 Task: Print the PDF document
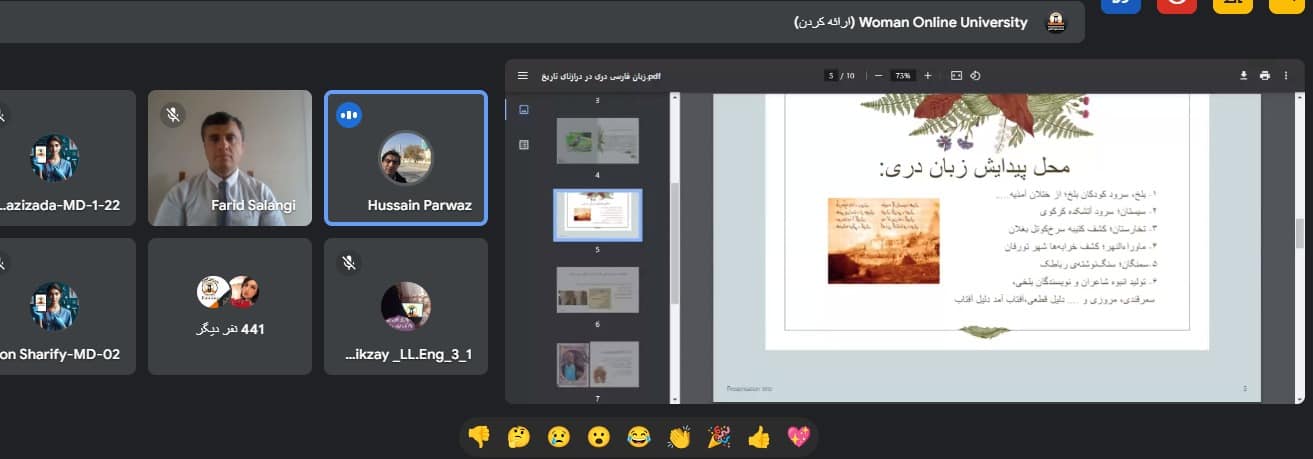[x=1265, y=76]
